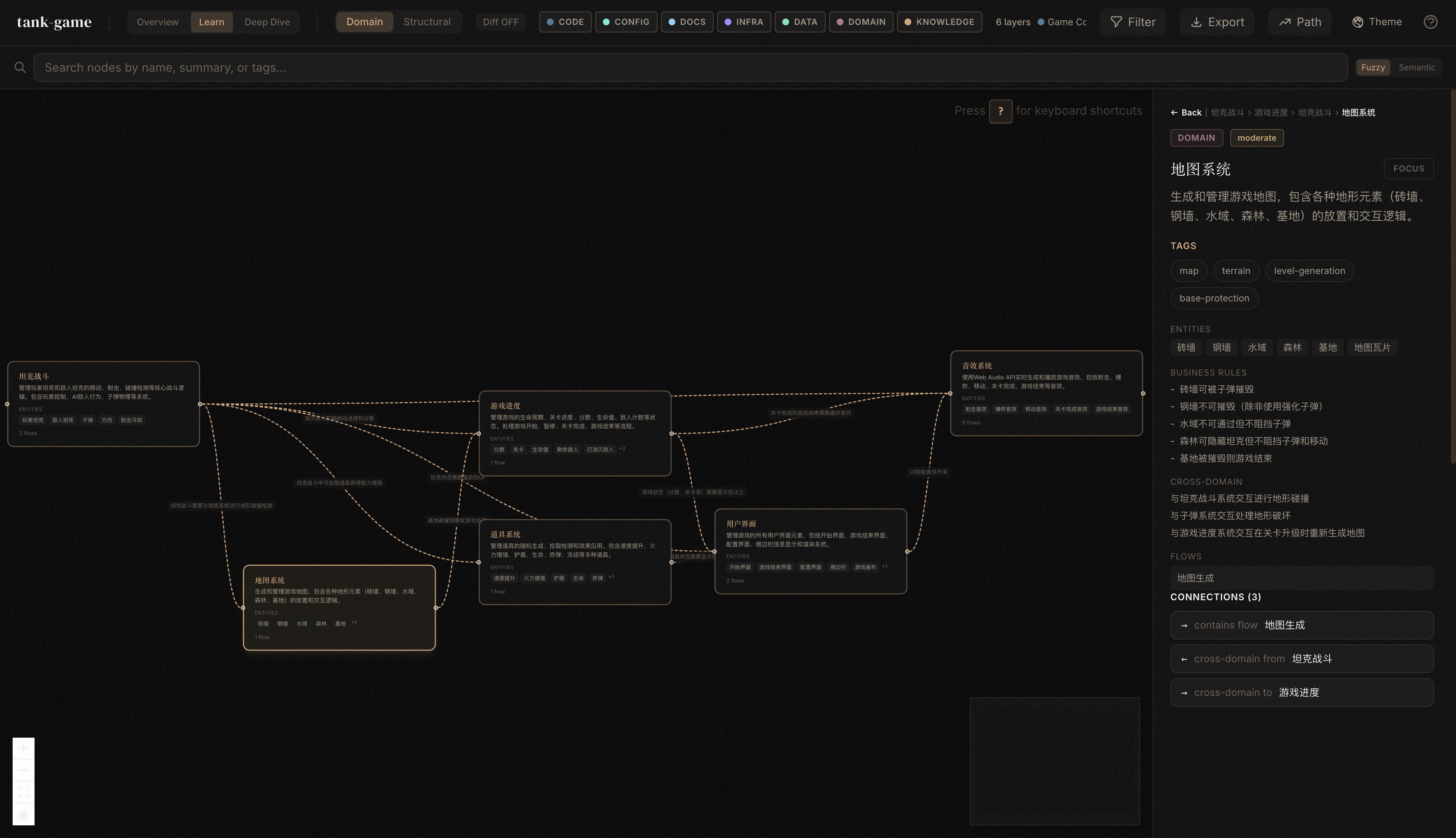Click the FOCUS button
Image resolution: width=1456 pixels, height=838 pixels.
(1408, 169)
